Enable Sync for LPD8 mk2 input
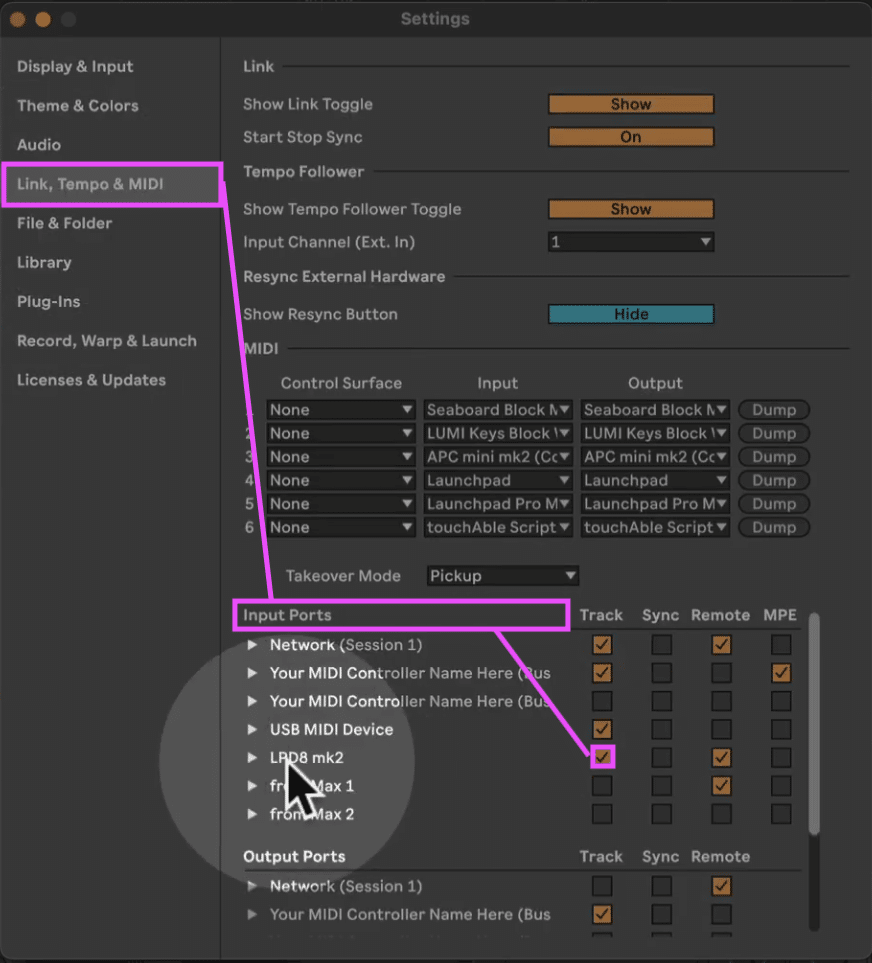The height and width of the screenshot is (963, 872). coord(661,758)
